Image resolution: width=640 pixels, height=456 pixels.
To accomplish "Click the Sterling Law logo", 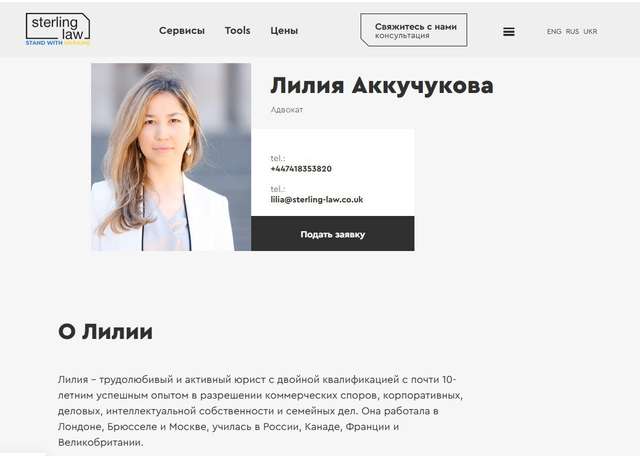I will [x=58, y=29].
